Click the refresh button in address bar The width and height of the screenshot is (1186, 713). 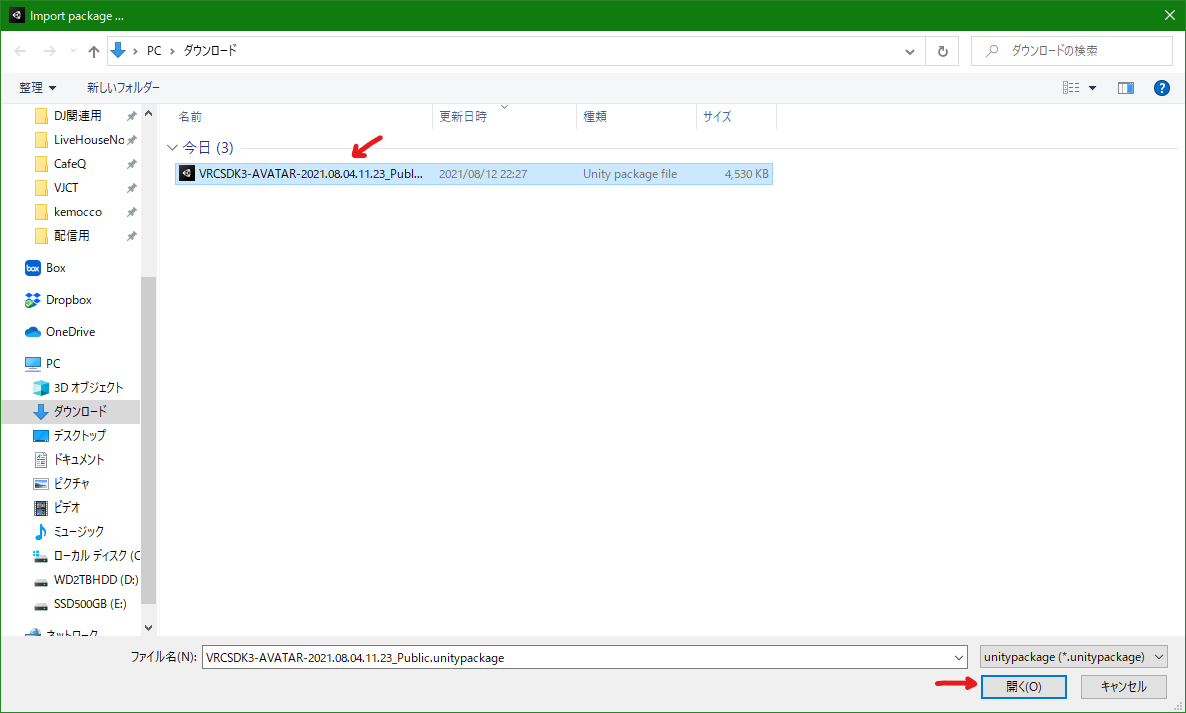[942, 51]
